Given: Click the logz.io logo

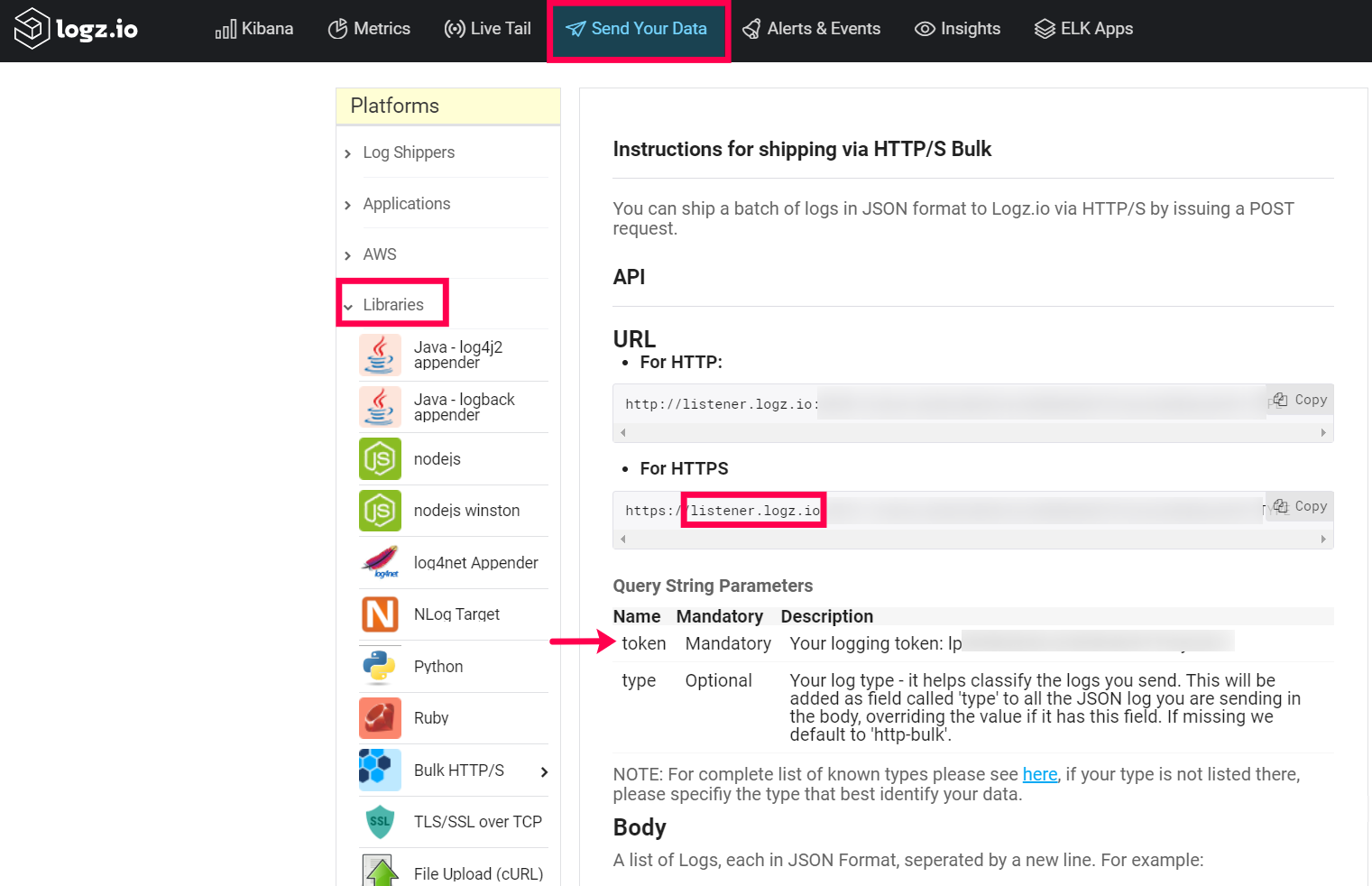Looking at the screenshot, I should point(77,29).
